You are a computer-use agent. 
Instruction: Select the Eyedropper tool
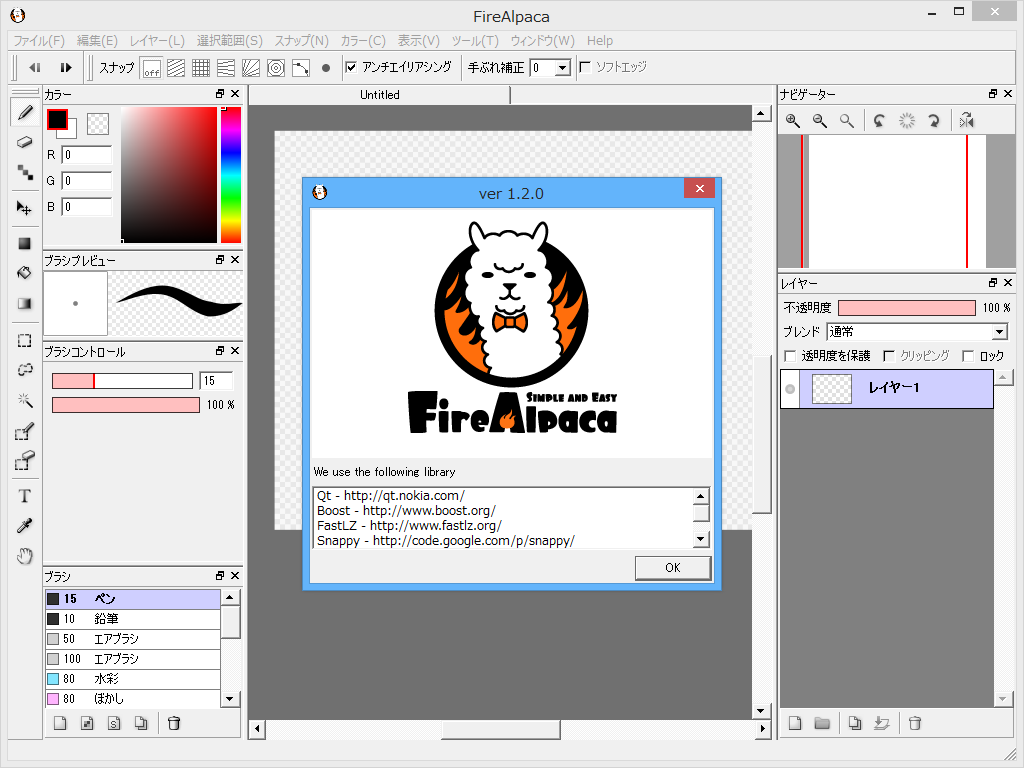[25, 526]
